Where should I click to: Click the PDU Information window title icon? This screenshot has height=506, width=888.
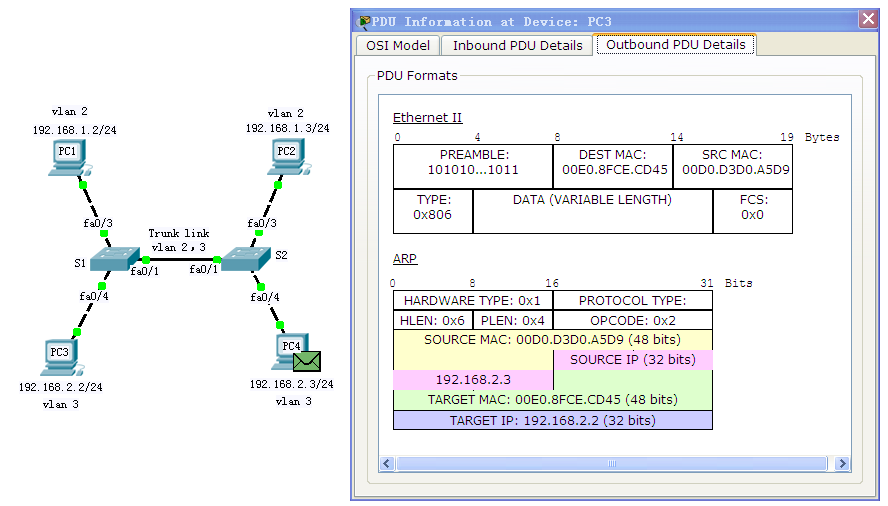[364, 21]
